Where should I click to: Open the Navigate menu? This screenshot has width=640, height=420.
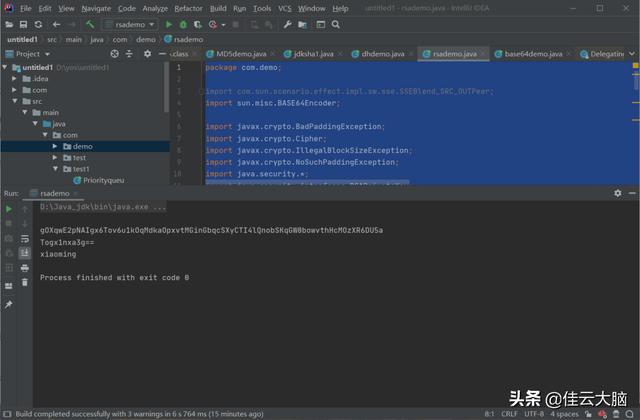point(96,8)
